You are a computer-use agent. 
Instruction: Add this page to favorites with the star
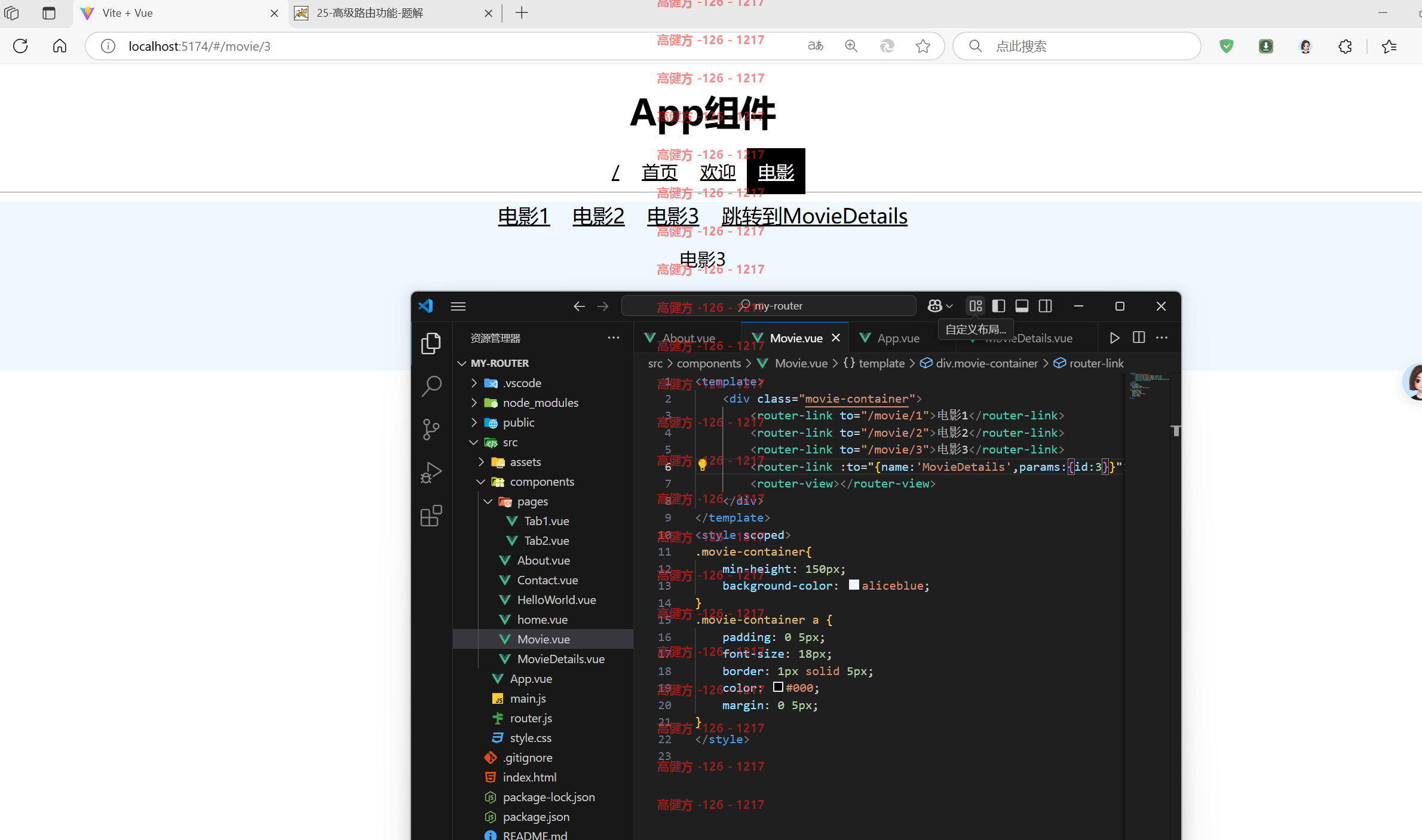pos(923,46)
